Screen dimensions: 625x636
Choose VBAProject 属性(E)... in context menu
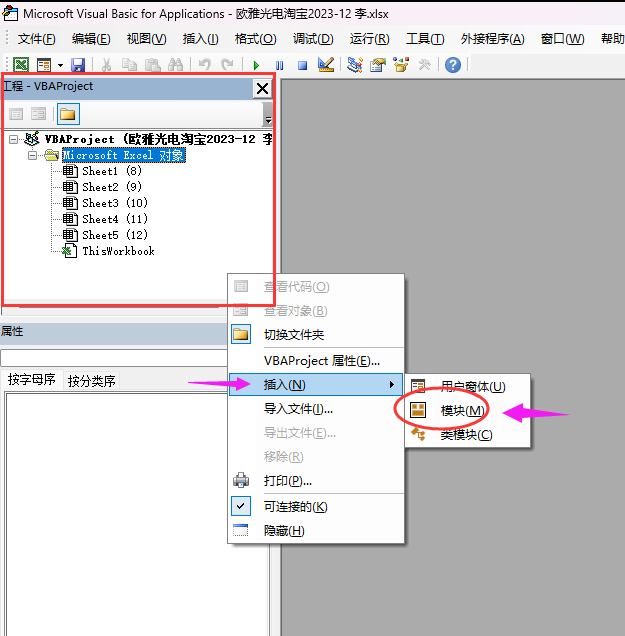(316, 361)
